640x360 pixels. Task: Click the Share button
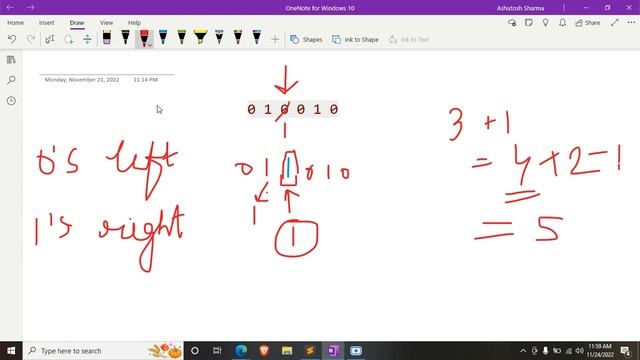coord(588,23)
